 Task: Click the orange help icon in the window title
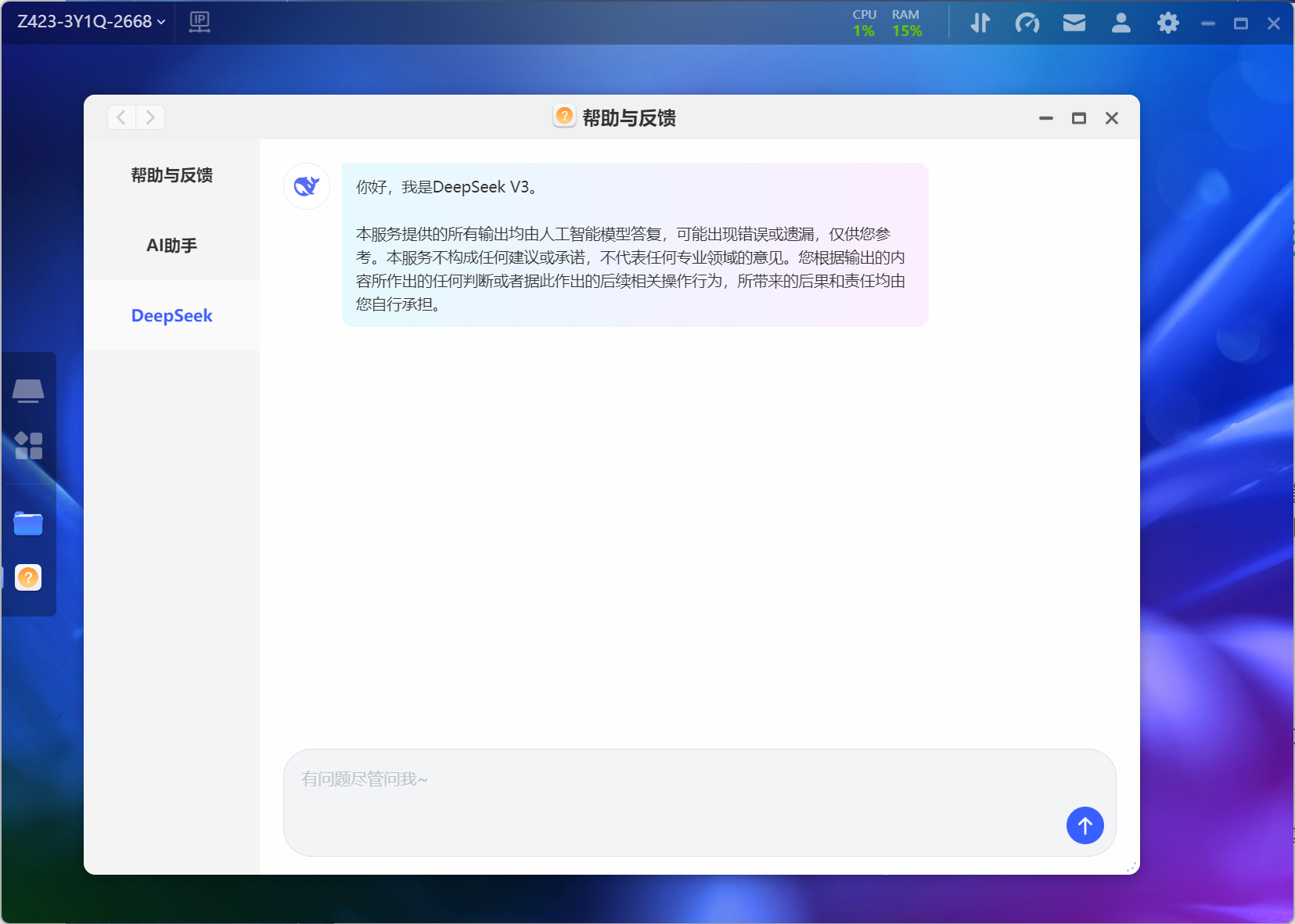point(564,117)
